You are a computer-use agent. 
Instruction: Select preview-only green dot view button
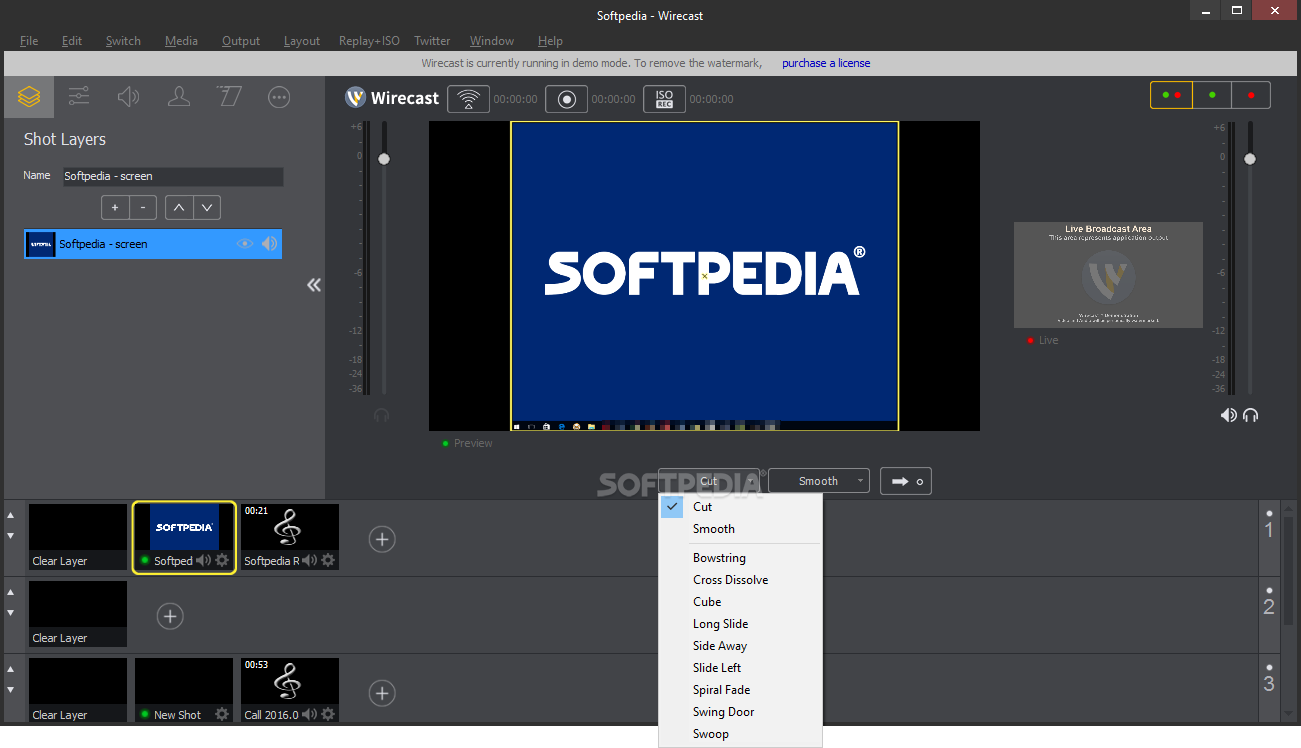click(1212, 95)
